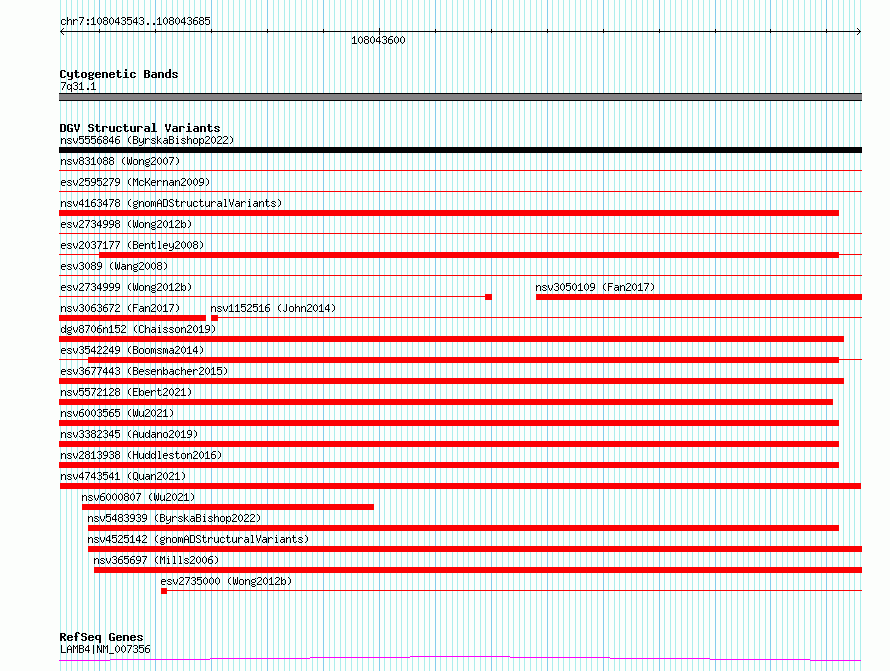
Task: Open variant nsv831088 (Wong2007)
Action: pos(120,161)
